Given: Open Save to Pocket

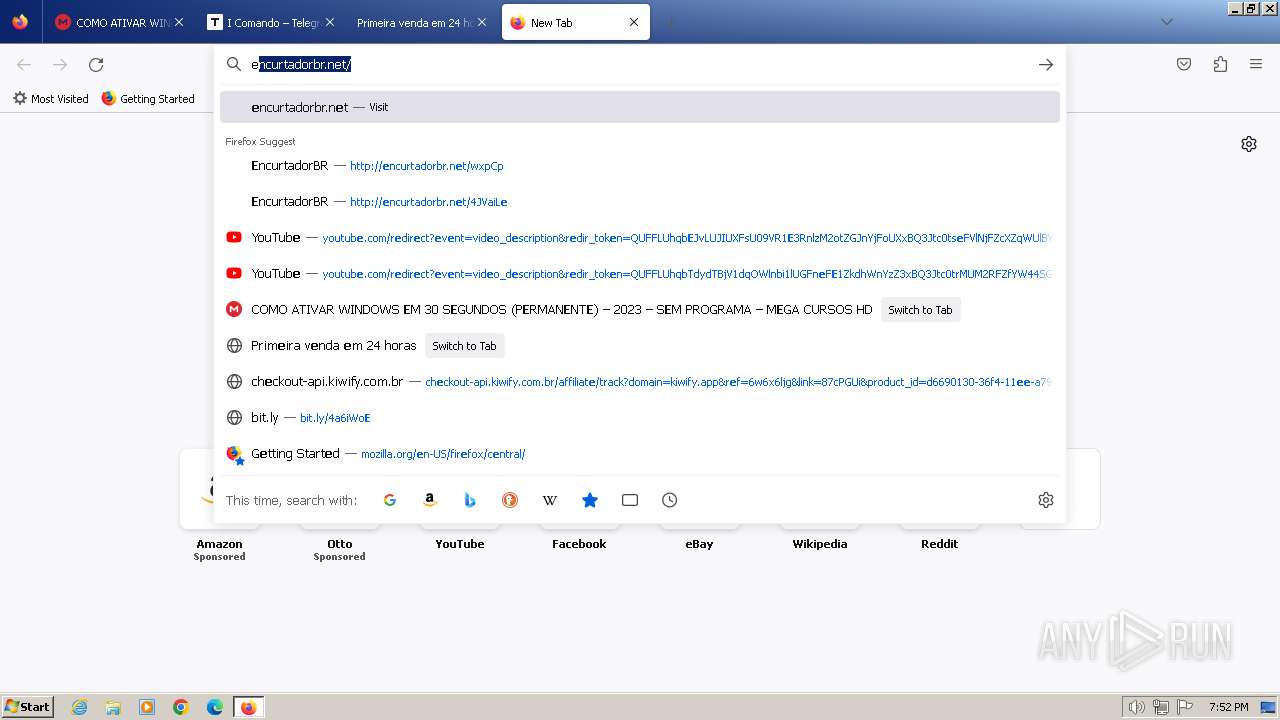Looking at the screenshot, I should 1184,64.
